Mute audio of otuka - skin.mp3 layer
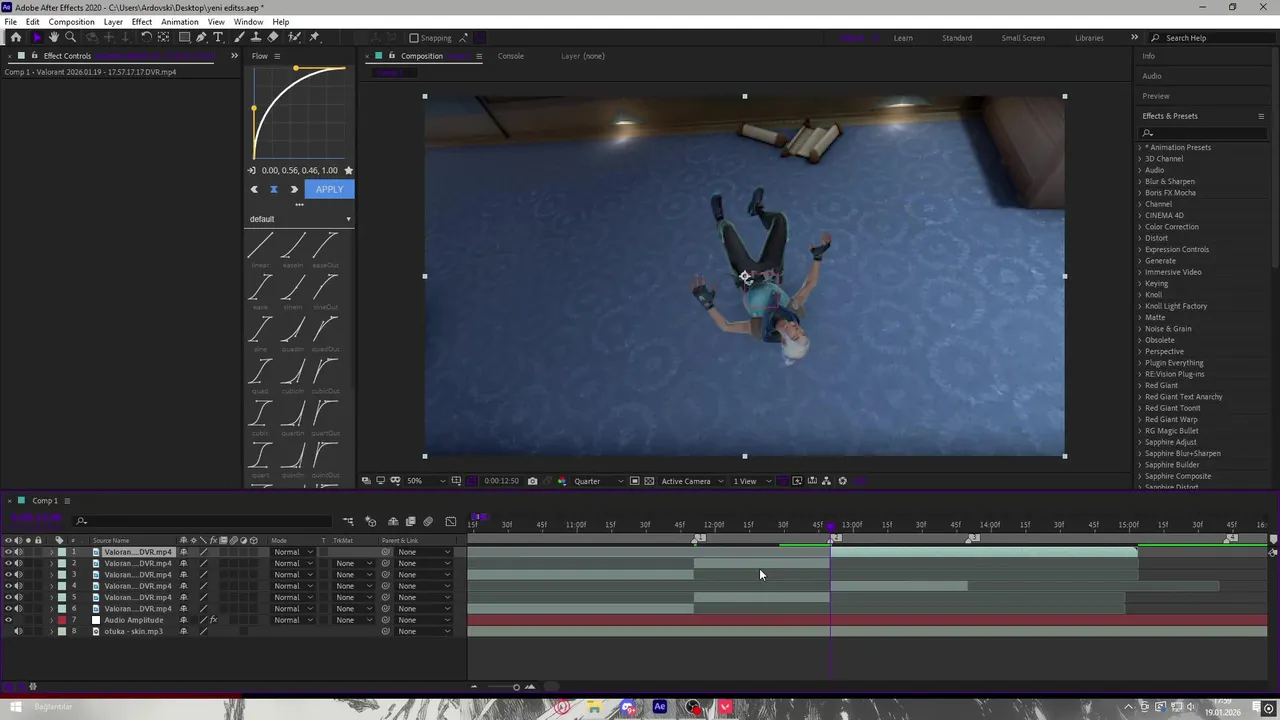This screenshot has width=1280, height=720. click(18, 631)
